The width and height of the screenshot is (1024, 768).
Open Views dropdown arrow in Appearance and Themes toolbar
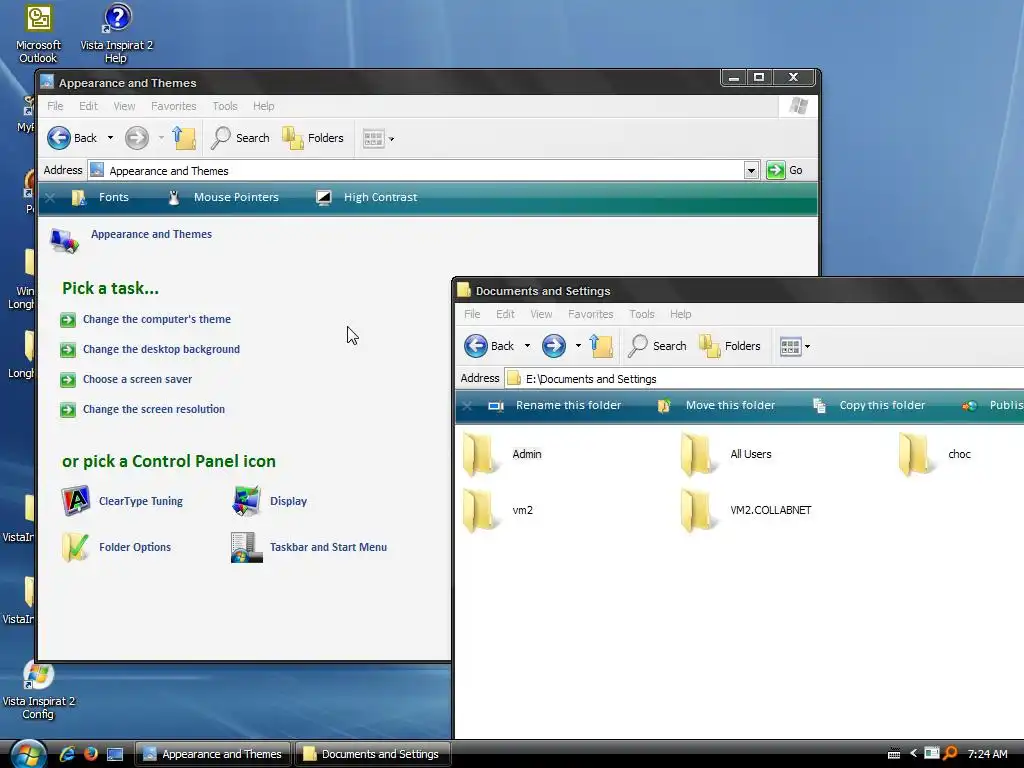coord(391,139)
